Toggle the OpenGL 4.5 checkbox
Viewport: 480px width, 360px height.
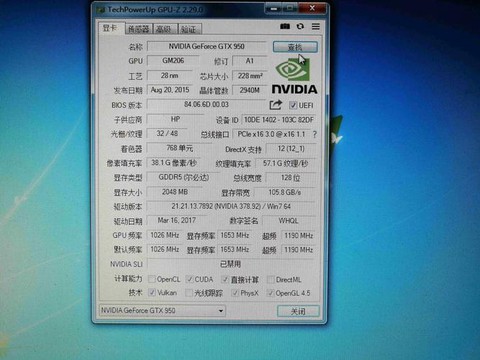(x=270, y=293)
